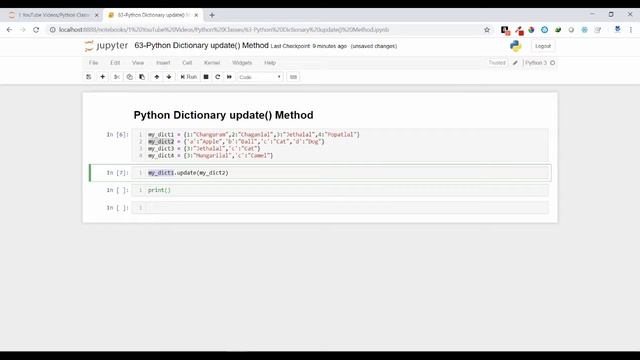Image resolution: width=640 pixels, height=360 pixels.
Task: Restart kernel and run all cells icon
Action: pyautogui.click(x=229, y=77)
